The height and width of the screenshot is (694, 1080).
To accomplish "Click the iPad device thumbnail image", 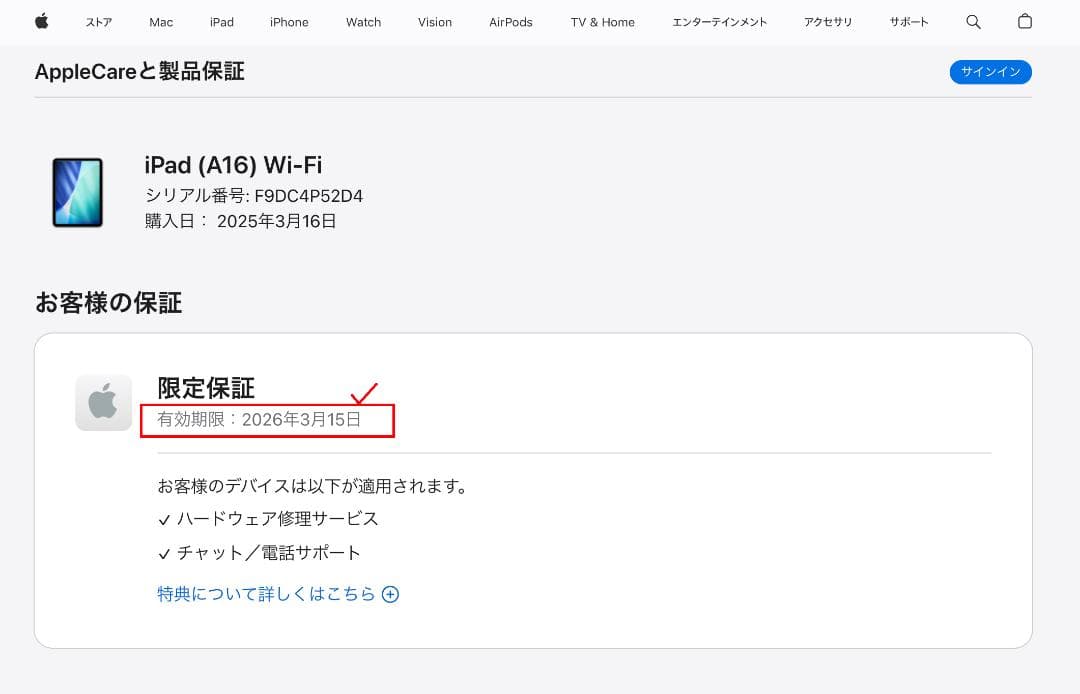I will point(78,192).
